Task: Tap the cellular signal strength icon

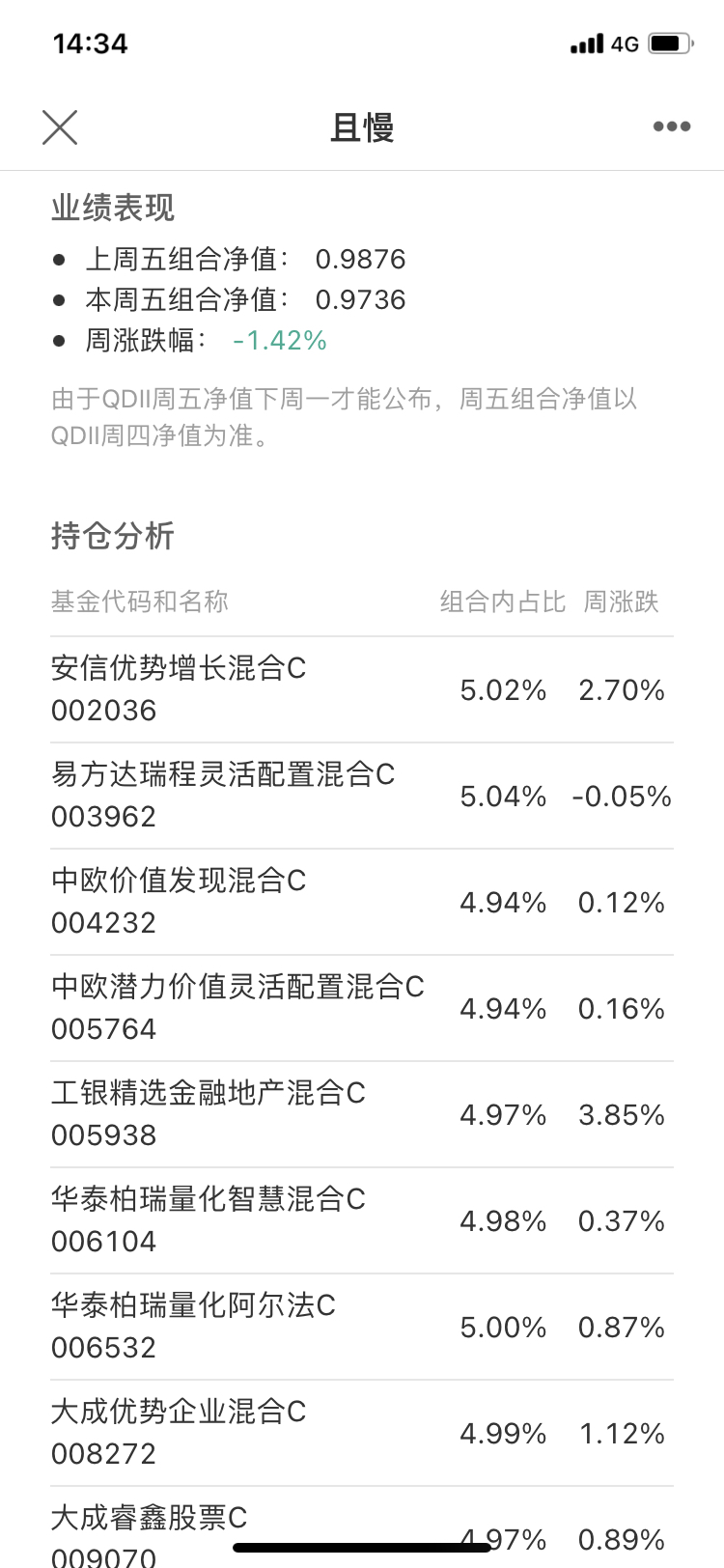Action: tap(586, 44)
